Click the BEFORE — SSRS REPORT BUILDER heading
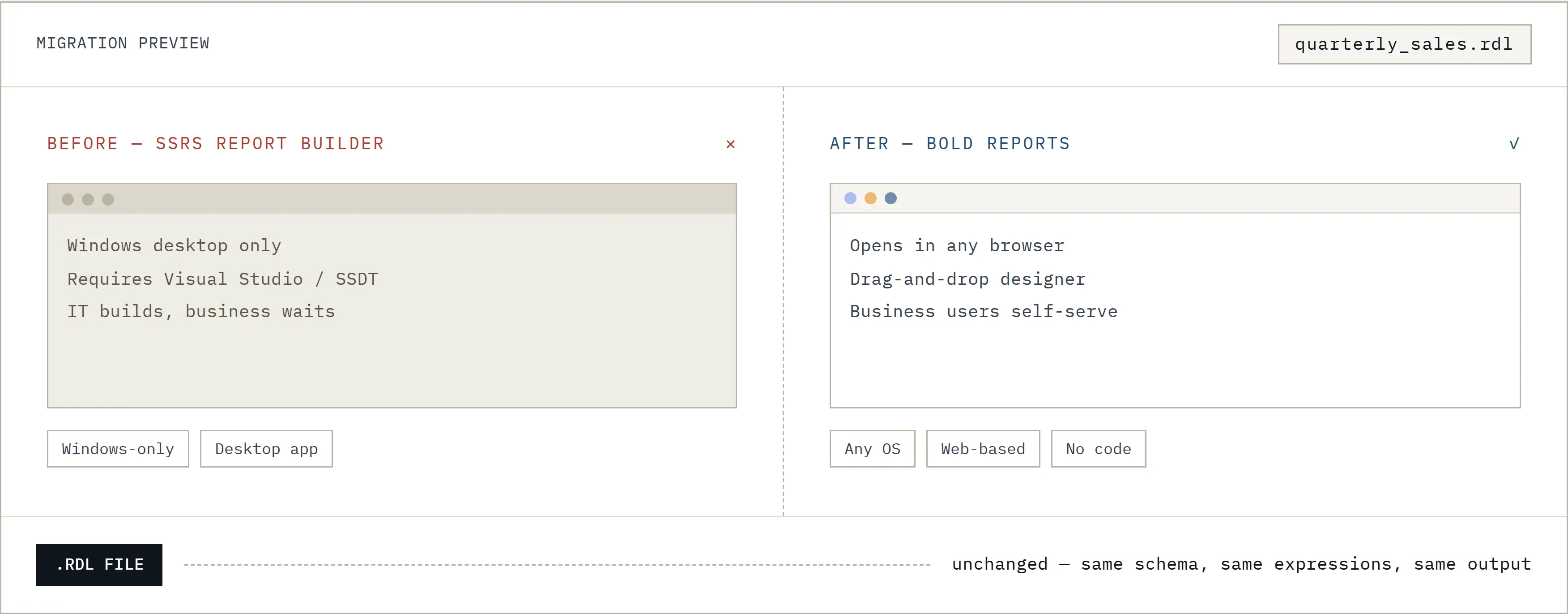 [x=216, y=144]
